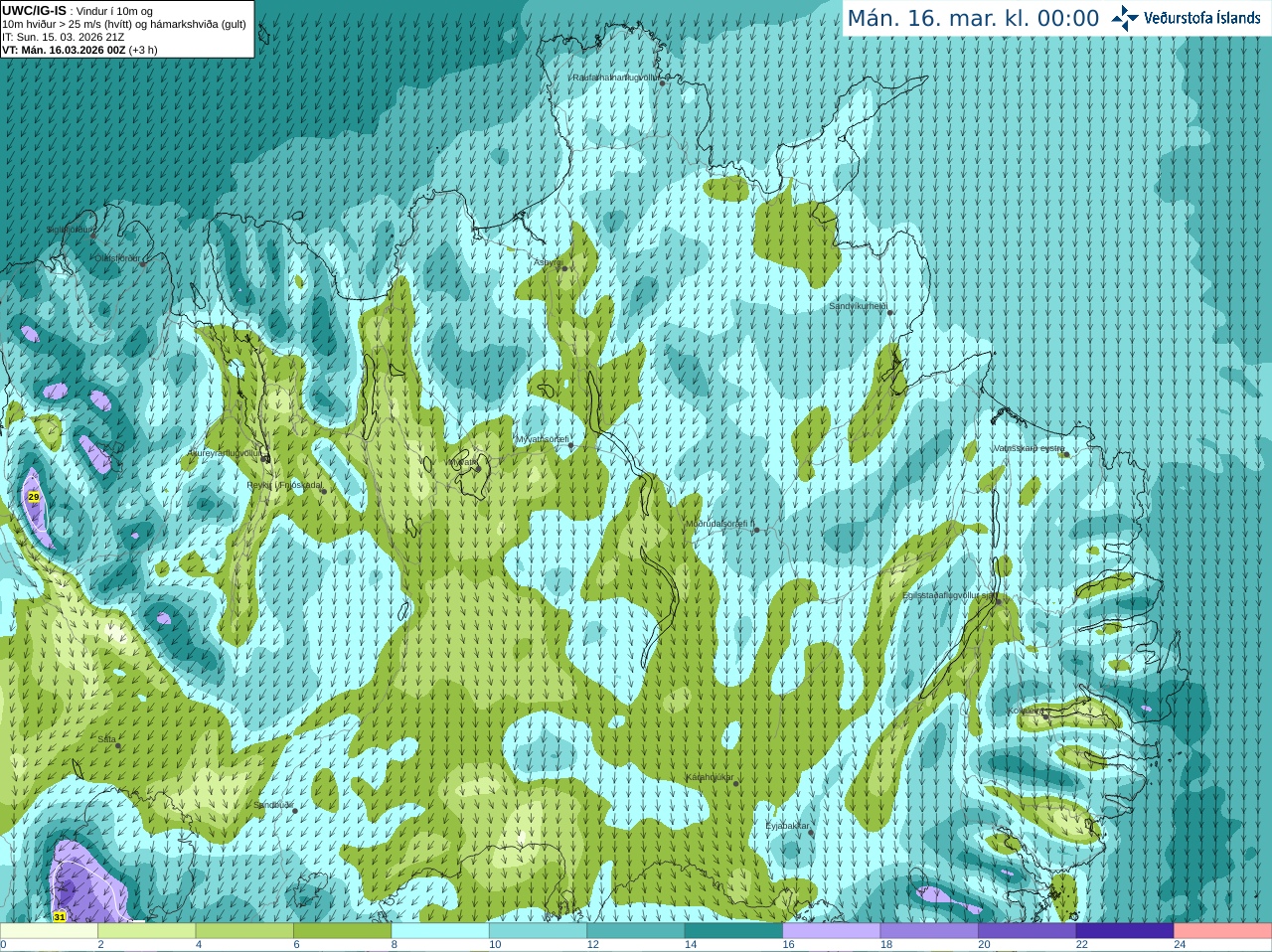The height and width of the screenshot is (952, 1272).
Task: Select the 2–4 m/s light green legend swatch
Action: (147, 931)
